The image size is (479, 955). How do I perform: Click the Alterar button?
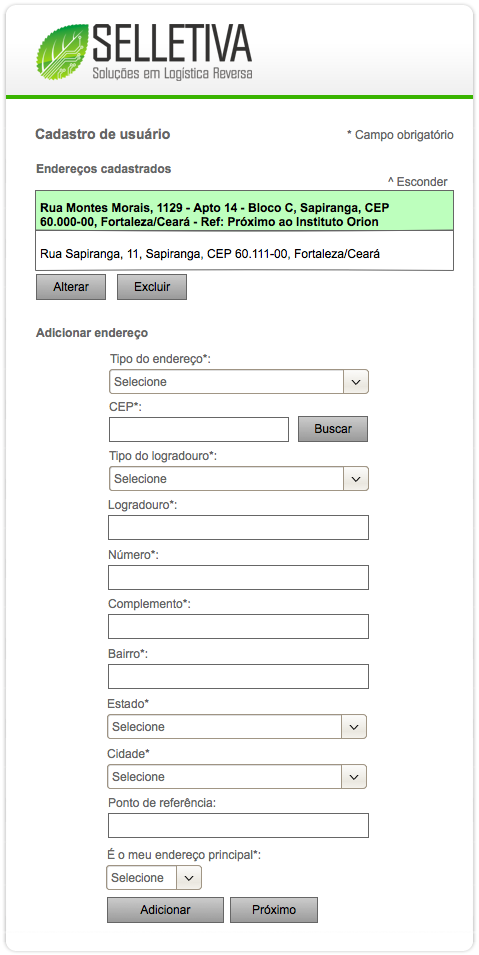point(71,287)
